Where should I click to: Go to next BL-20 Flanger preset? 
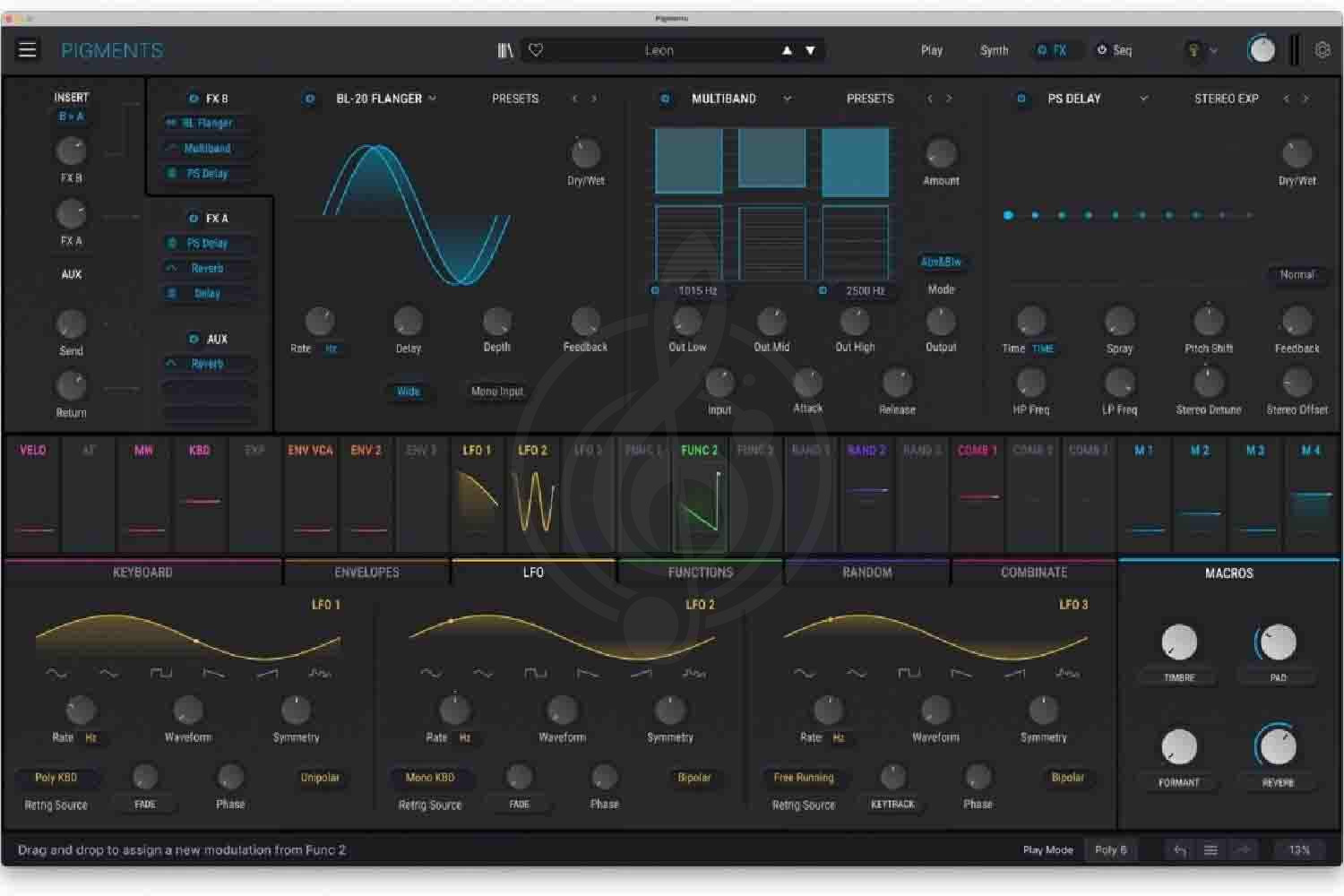click(593, 99)
